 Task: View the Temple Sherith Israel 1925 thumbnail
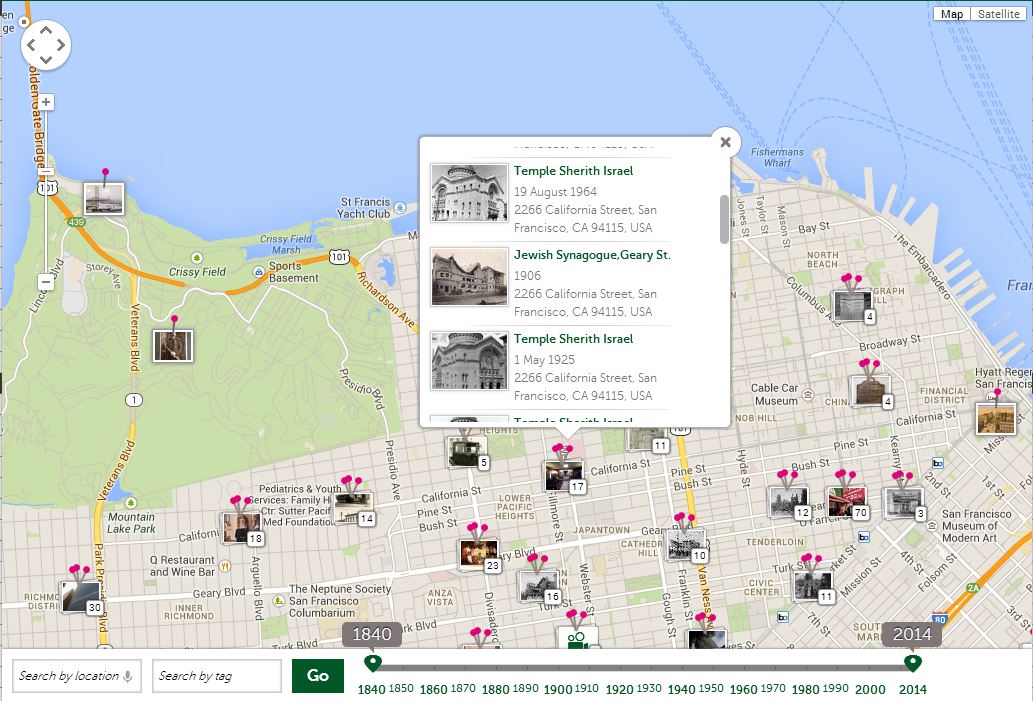469,361
